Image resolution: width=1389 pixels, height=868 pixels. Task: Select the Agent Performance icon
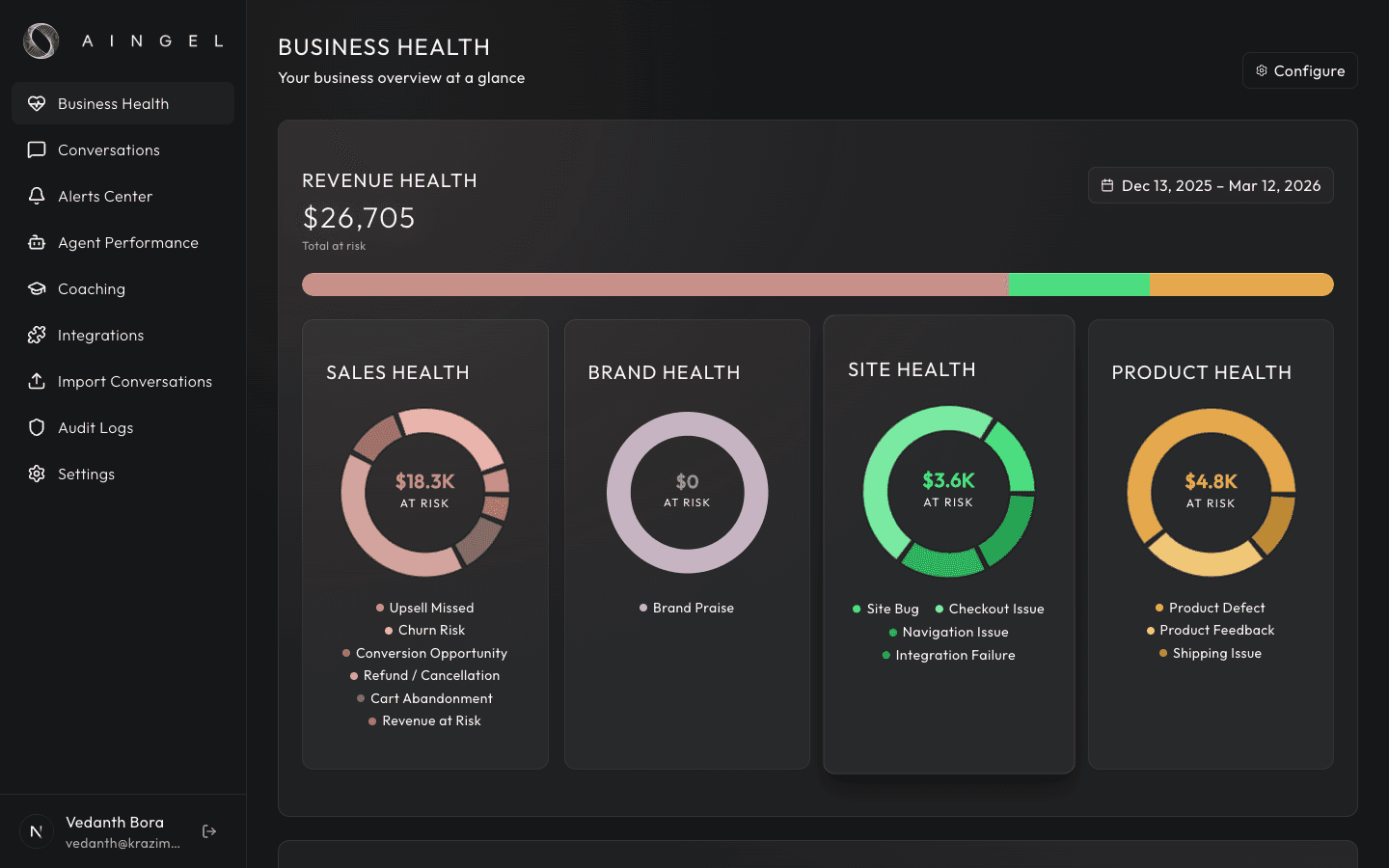[x=36, y=242]
